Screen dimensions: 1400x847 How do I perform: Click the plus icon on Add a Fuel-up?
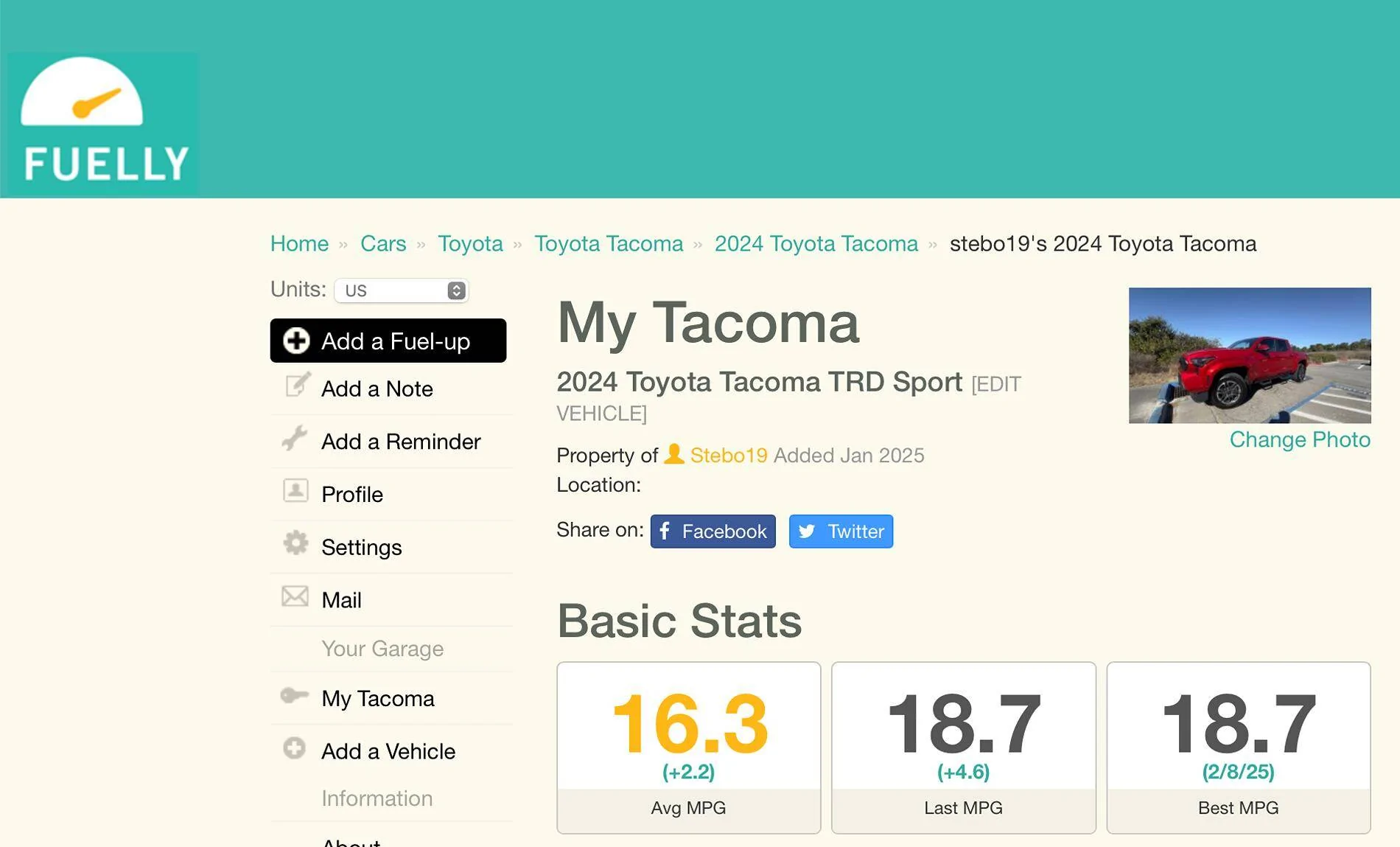(x=296, y=341)
